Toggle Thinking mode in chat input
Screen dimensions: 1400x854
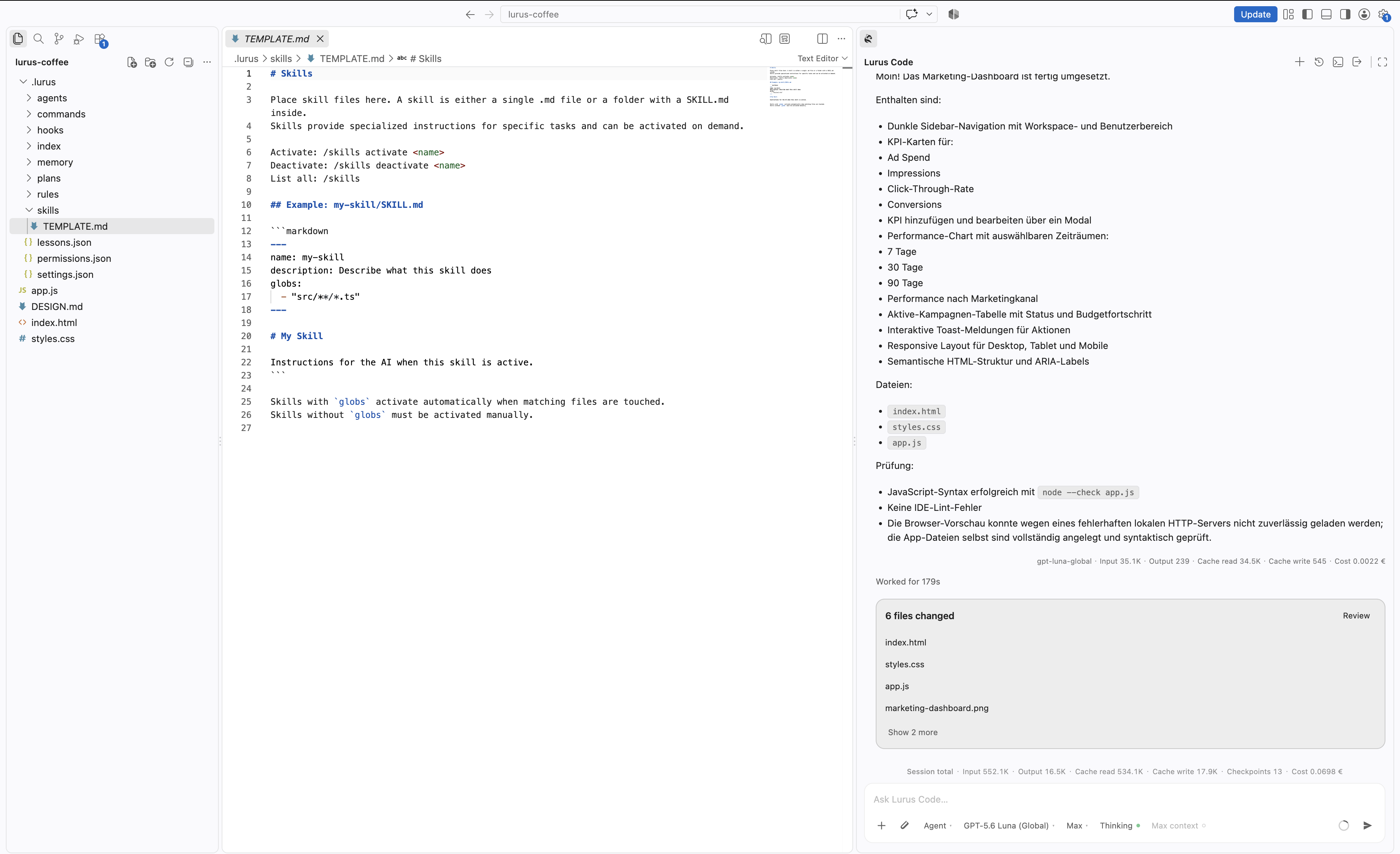click(1119, 826)
